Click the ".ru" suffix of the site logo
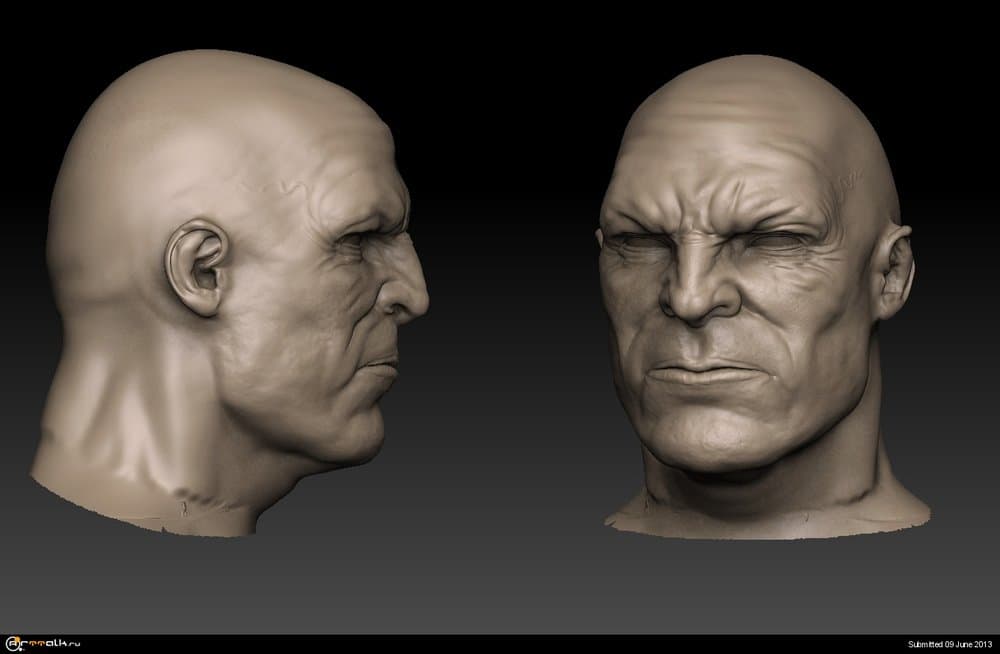This screenshot has width=1000, height=654. coord(73,645)
